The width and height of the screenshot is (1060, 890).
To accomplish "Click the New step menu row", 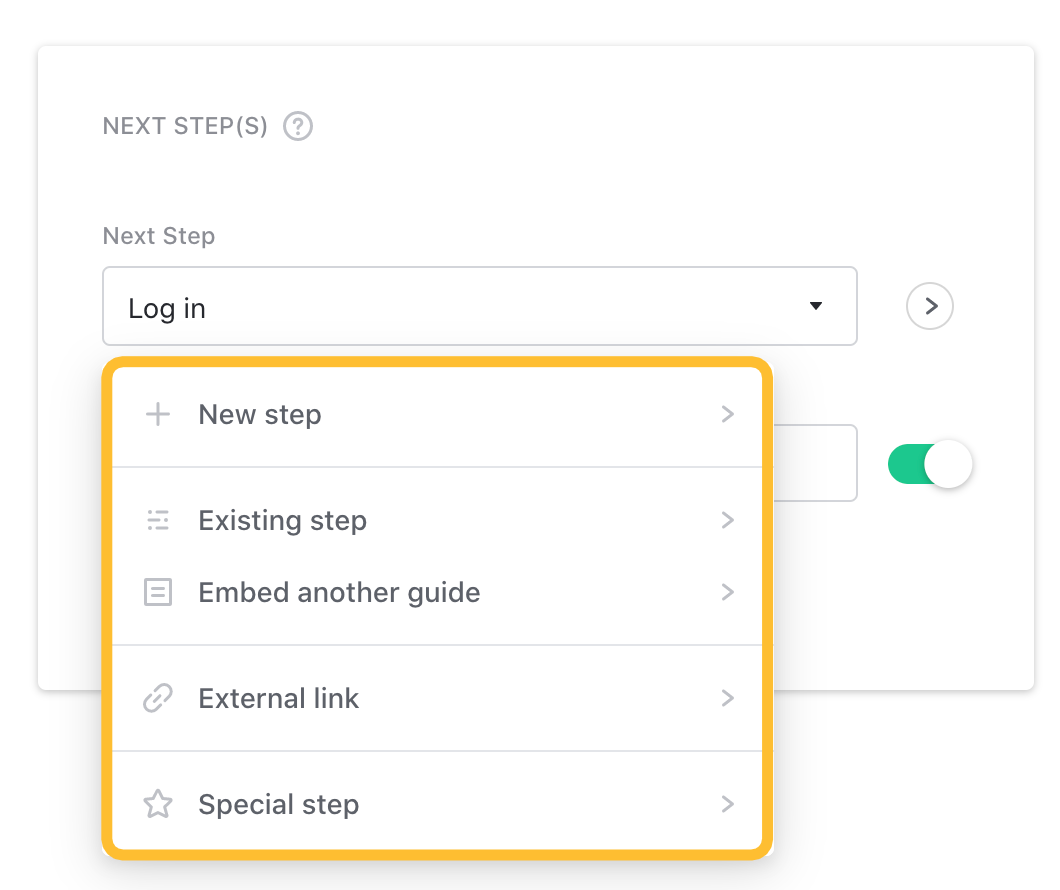I will tap(260, 414).
